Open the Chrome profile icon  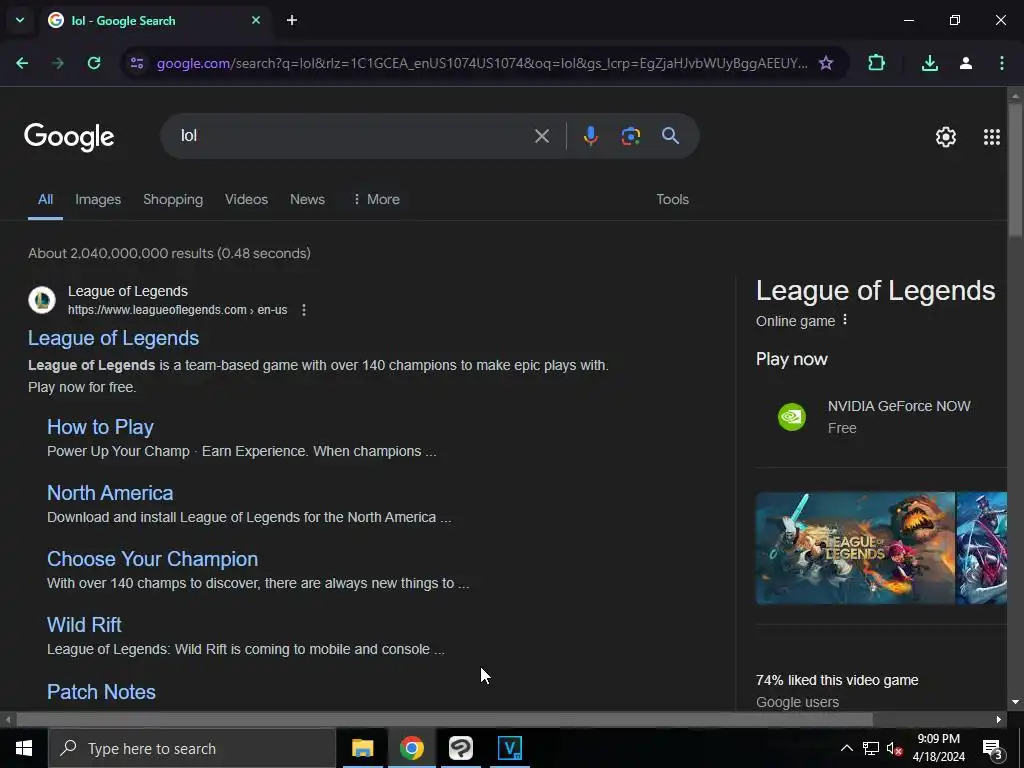pyautogui.click(x=966, y=63)
